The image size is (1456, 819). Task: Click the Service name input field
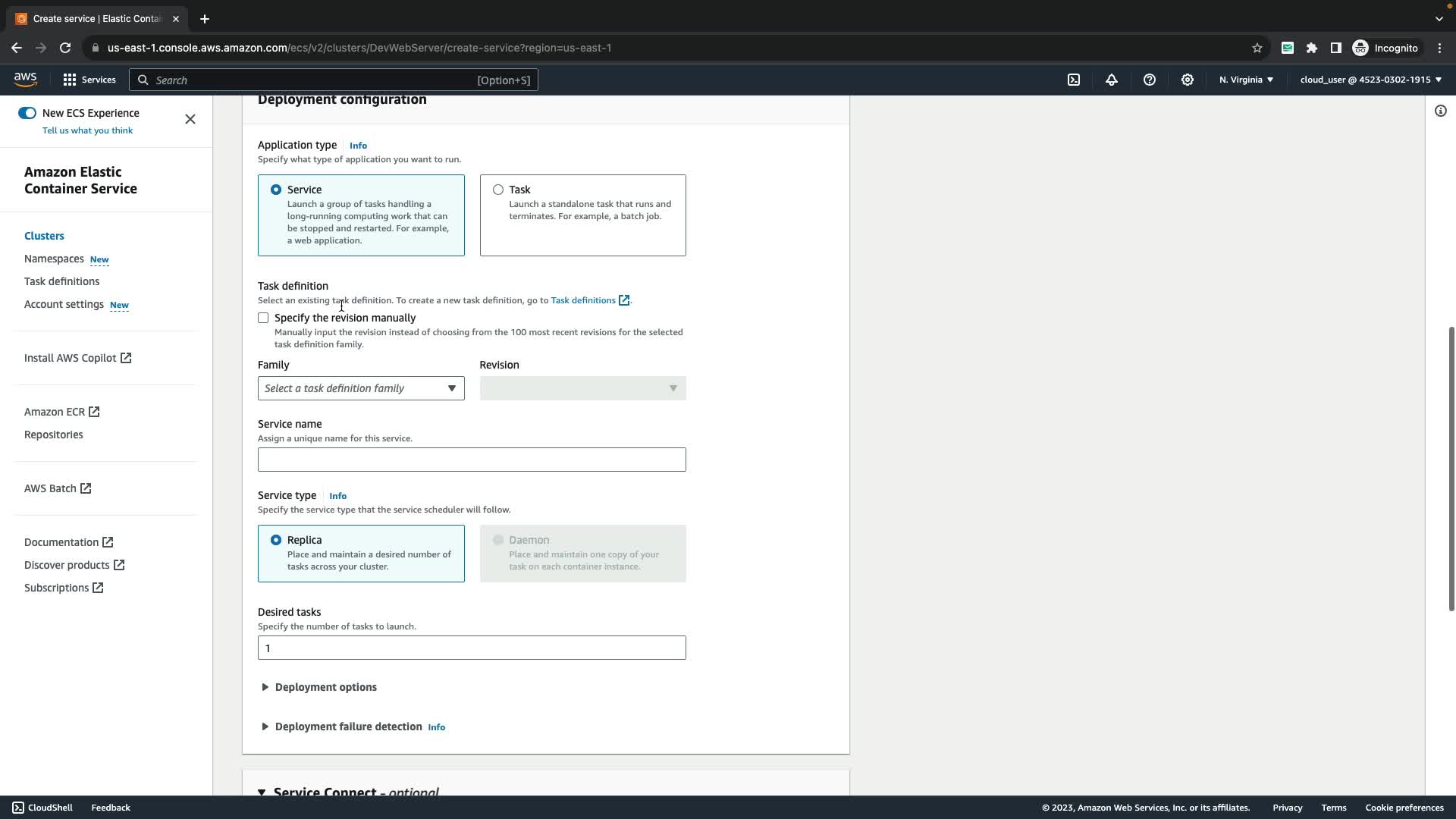(x=472, y=460)
